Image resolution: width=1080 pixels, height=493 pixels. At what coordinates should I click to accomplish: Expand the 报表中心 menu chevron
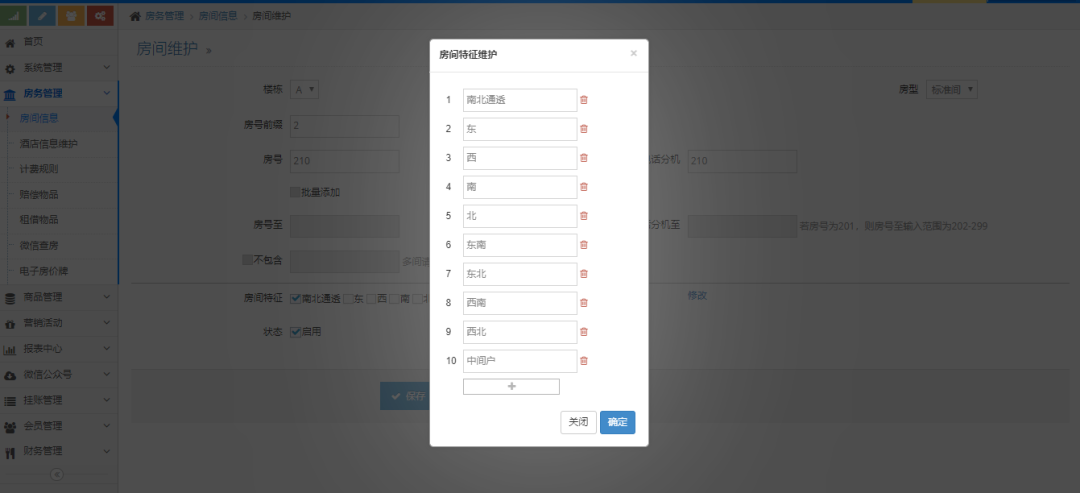tap(107, 348)
